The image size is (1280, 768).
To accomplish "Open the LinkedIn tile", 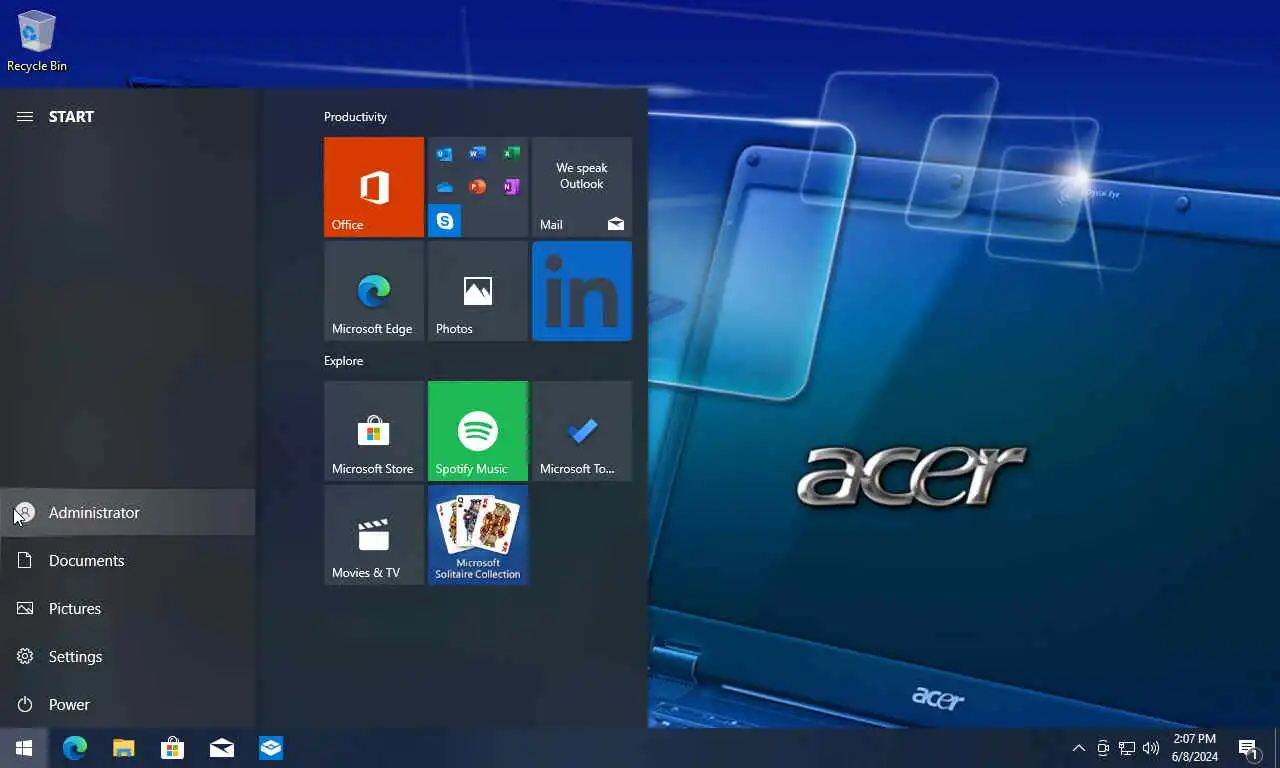I will pyautogui.click(x=582, y=291).
